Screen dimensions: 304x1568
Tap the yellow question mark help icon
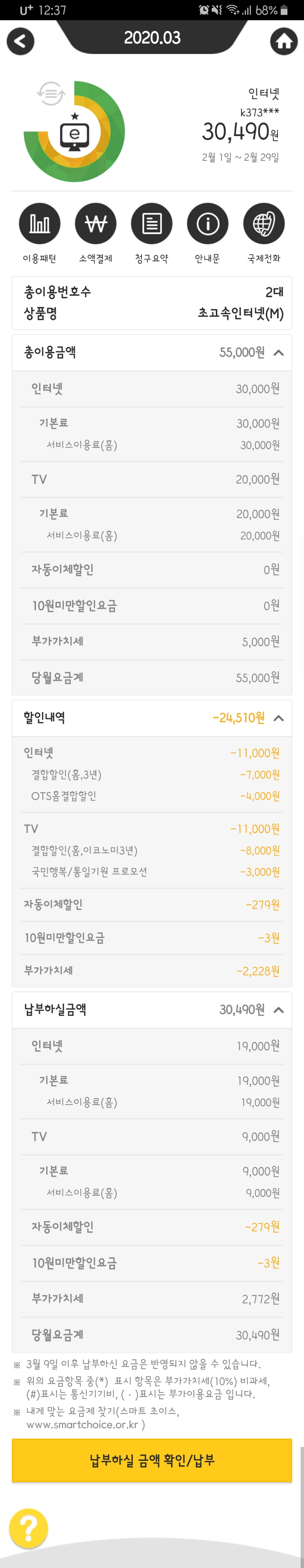click(28, 1527)
